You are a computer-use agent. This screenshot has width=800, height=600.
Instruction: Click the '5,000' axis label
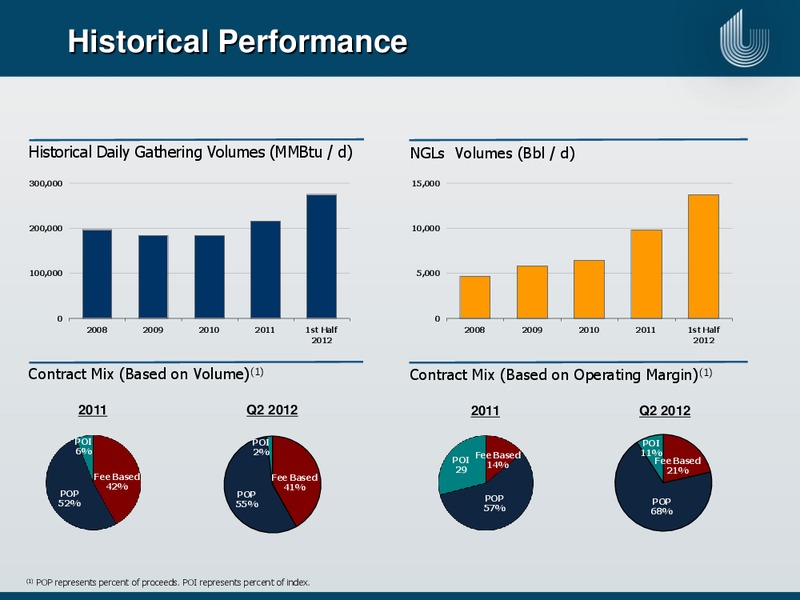click(429, 273)
